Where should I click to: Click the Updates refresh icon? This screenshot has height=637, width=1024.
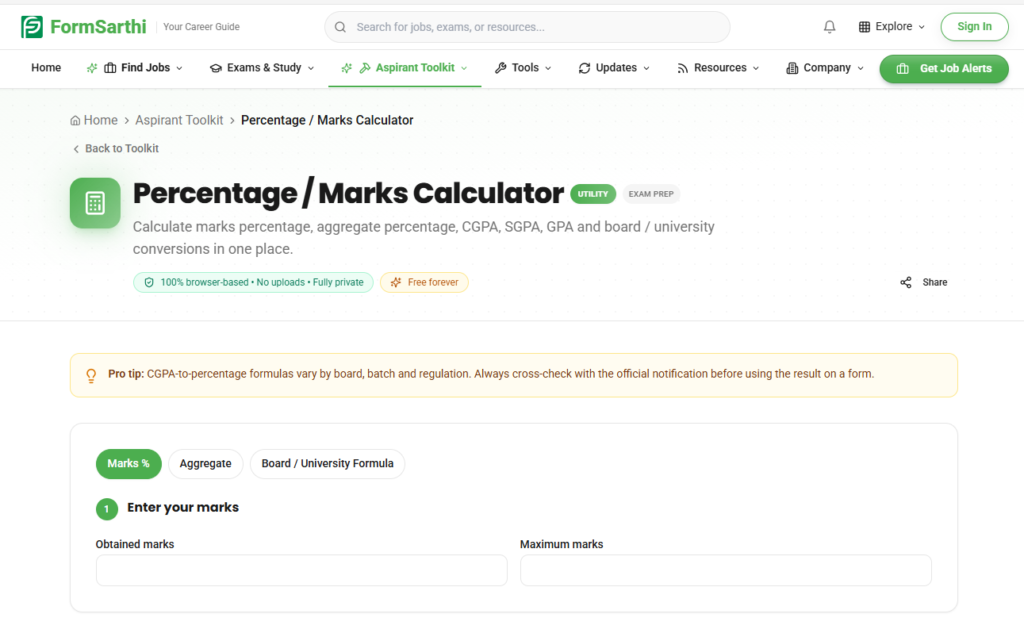[x=584, y=68]
